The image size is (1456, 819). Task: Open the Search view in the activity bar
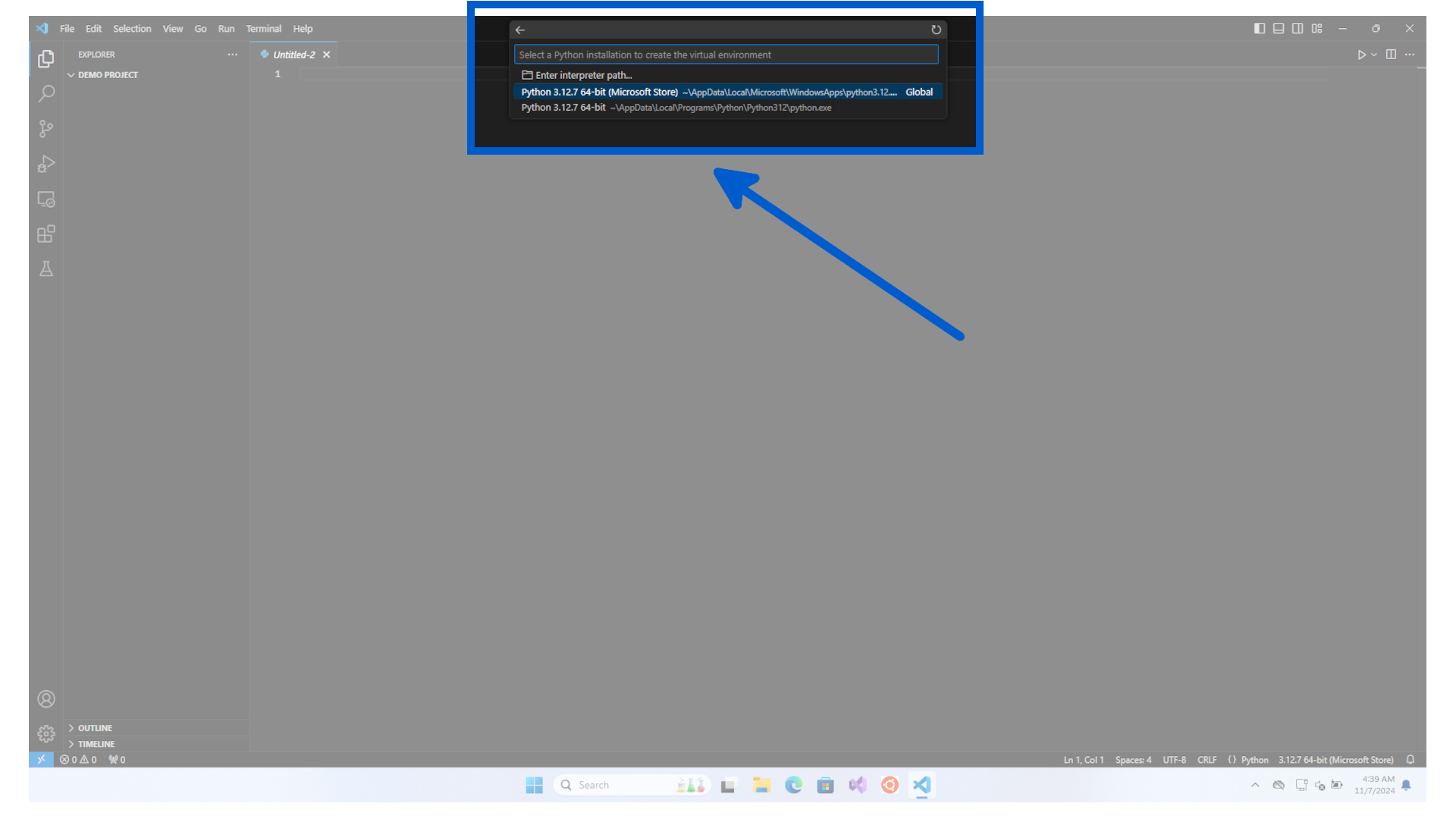coord(46,93)
